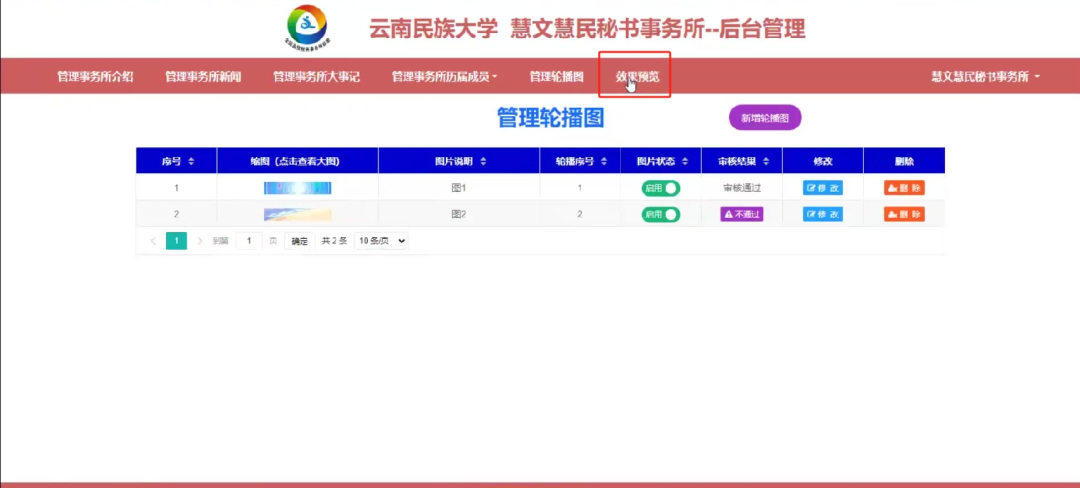The width and height of the screenshot is (1080, 488).
Task: Click 修改 button for 图2 row
Action: pos(822,214)
